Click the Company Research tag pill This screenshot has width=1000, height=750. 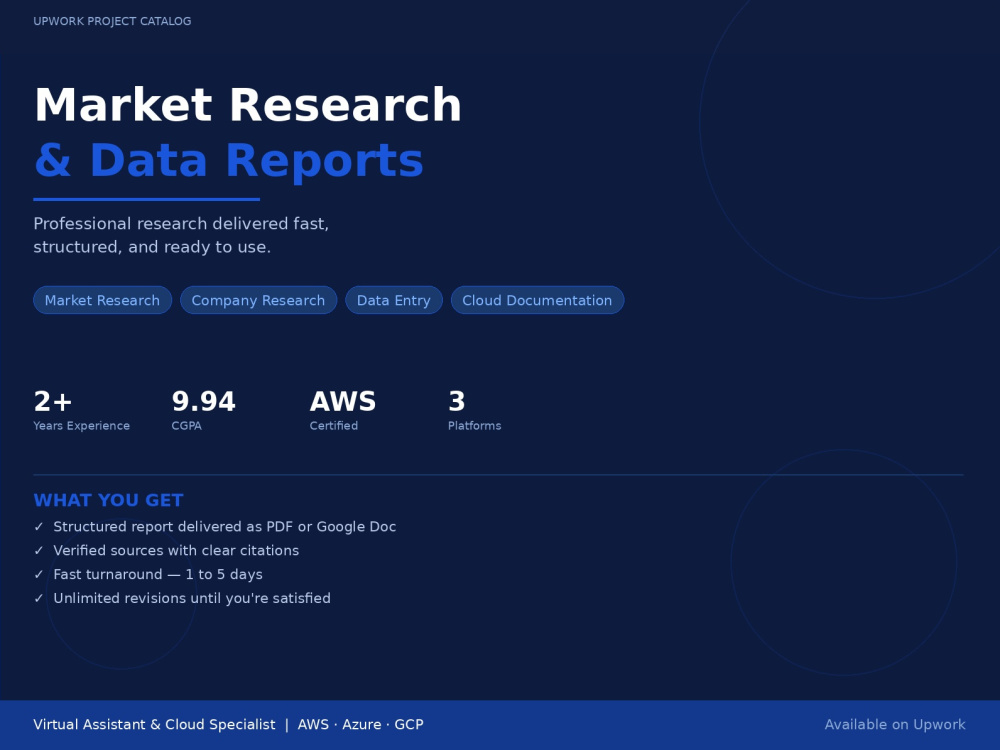(258, 300)
